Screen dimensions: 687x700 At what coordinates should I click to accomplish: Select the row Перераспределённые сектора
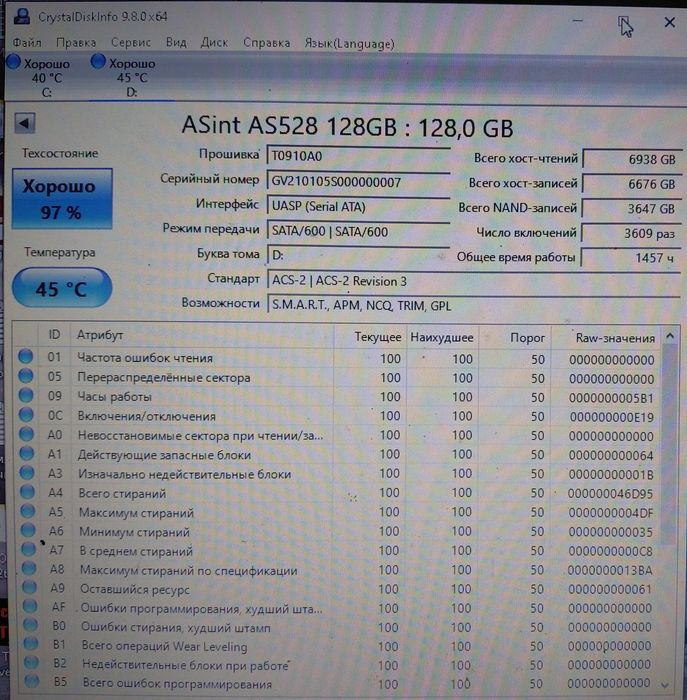coord(337,378)
